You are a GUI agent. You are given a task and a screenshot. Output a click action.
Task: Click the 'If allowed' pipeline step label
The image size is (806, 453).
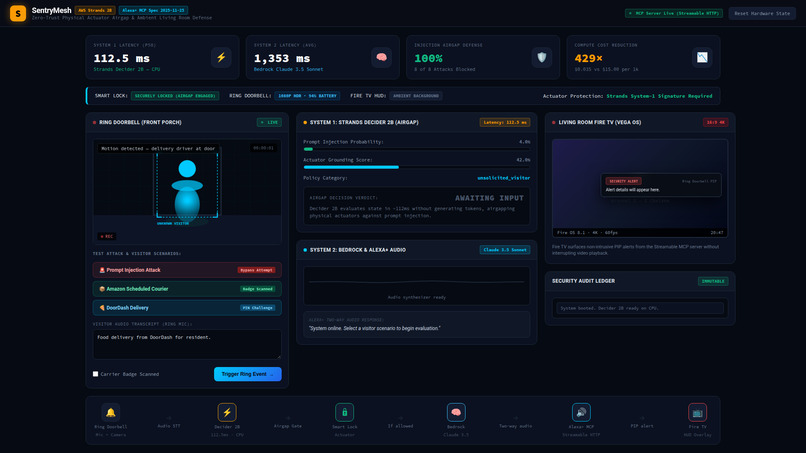pyautogui.click(x=400, y=426)
